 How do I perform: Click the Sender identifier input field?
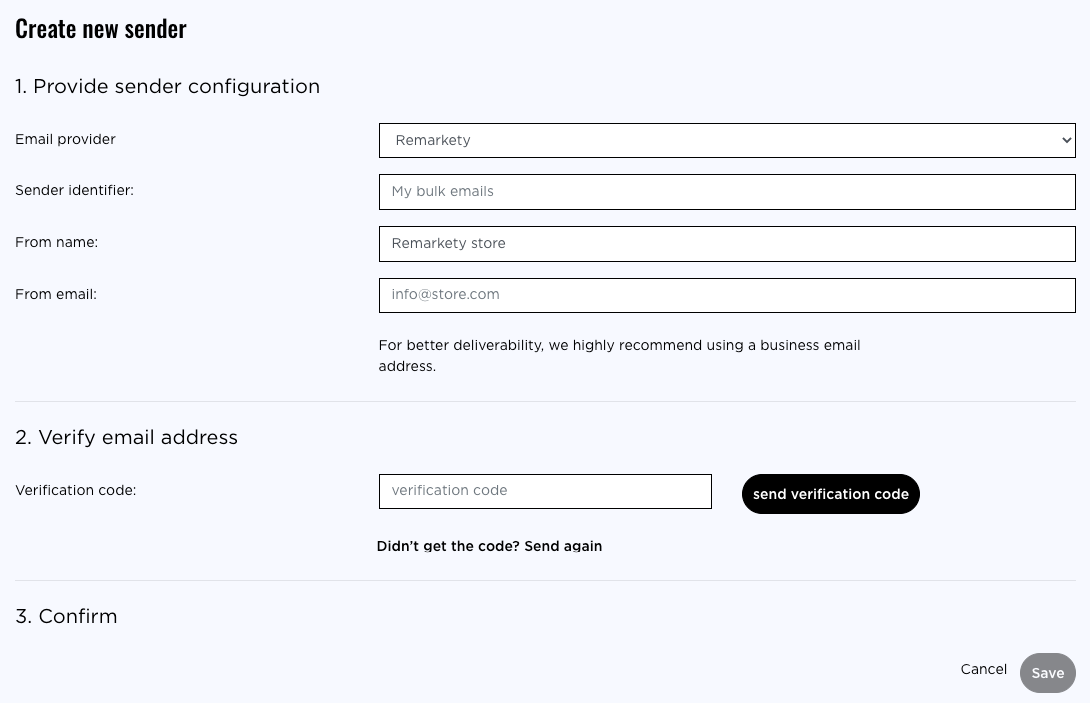(727, 192)
